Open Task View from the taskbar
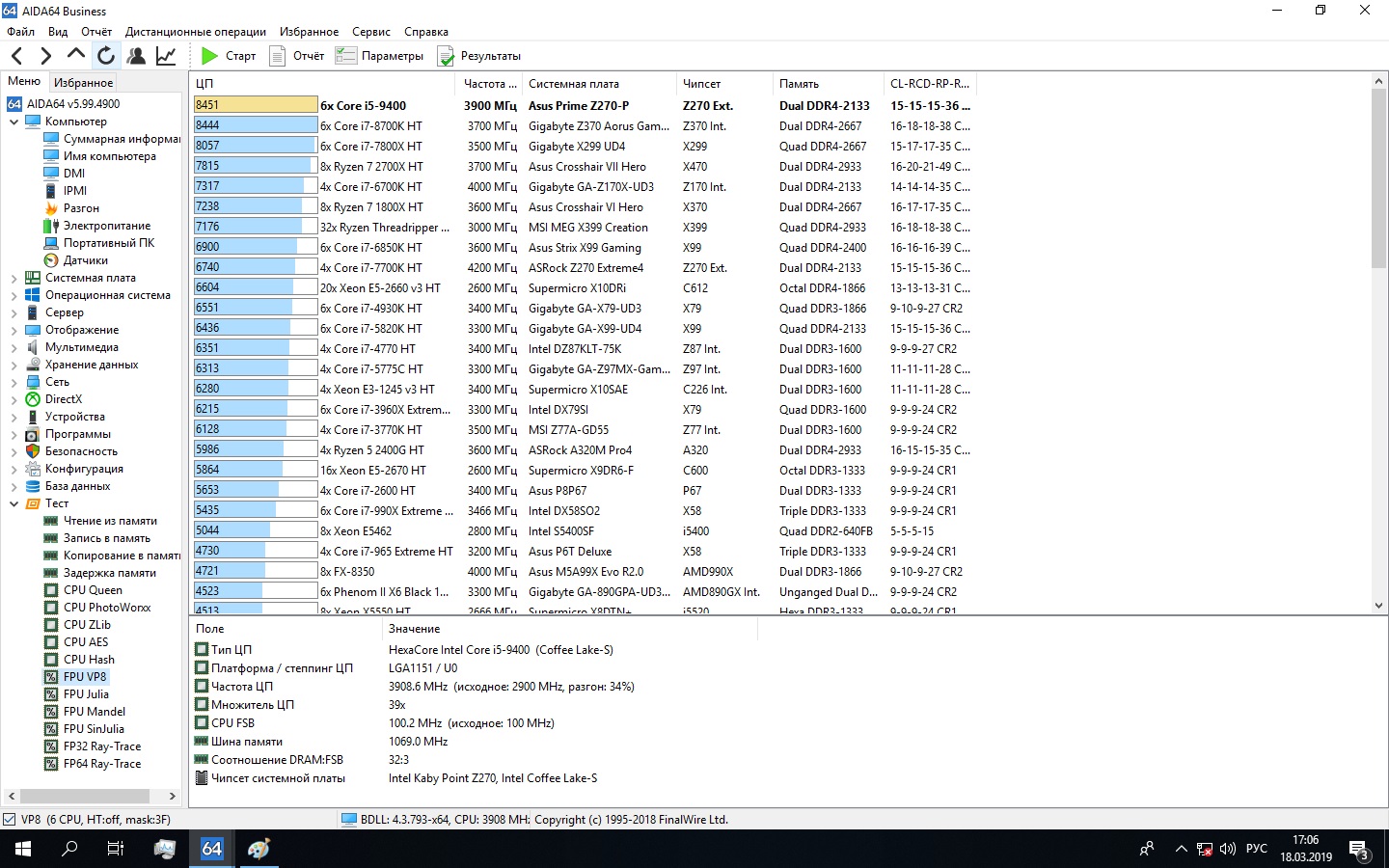Screen dimensions: 1389x868 (x=116, y=849)
